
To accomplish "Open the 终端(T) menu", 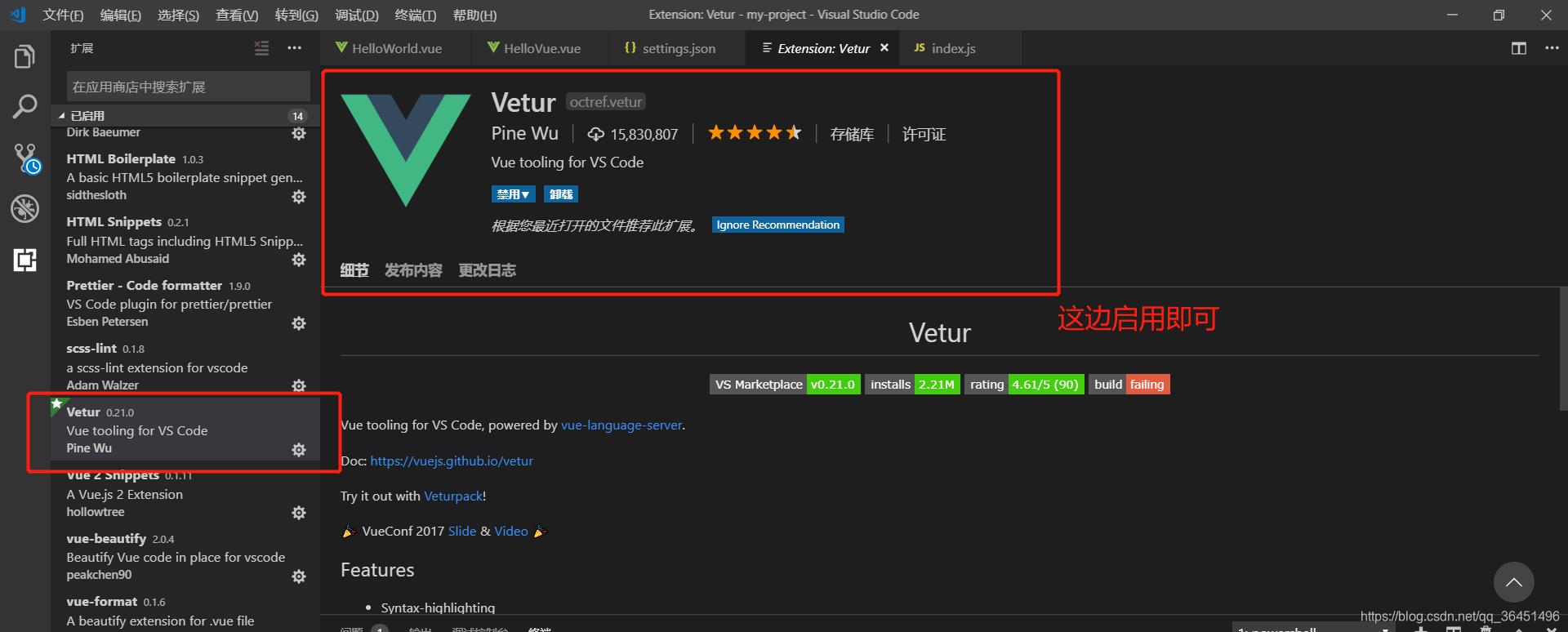I will (x=415, y=15).
